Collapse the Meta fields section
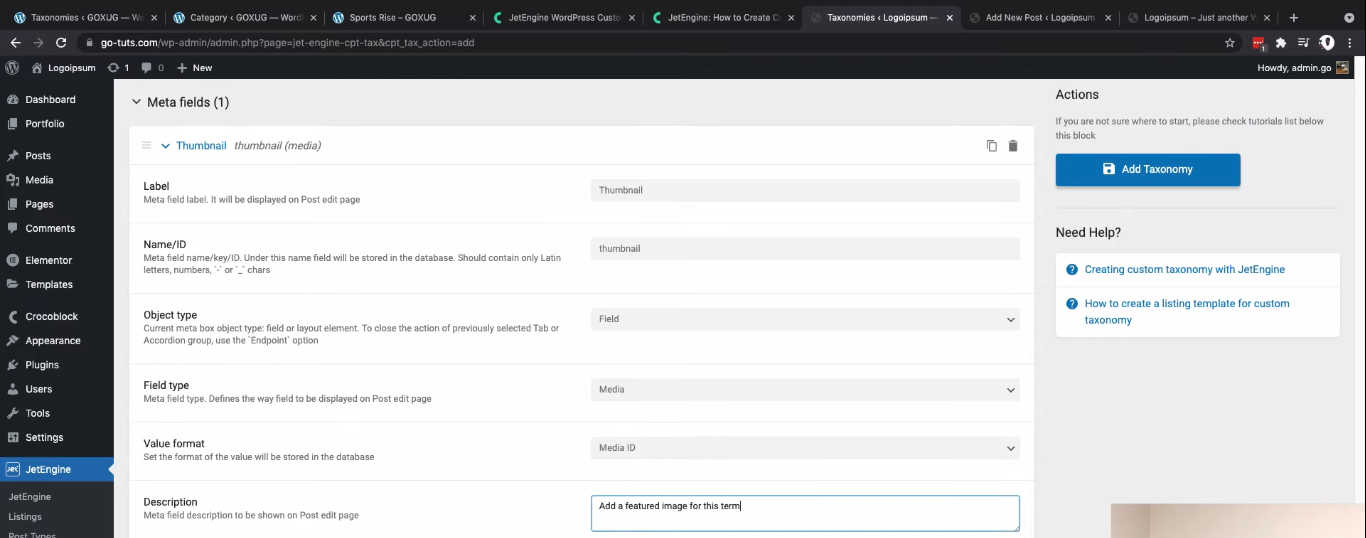Screen dimensions: 1366x538 (137, 102)
